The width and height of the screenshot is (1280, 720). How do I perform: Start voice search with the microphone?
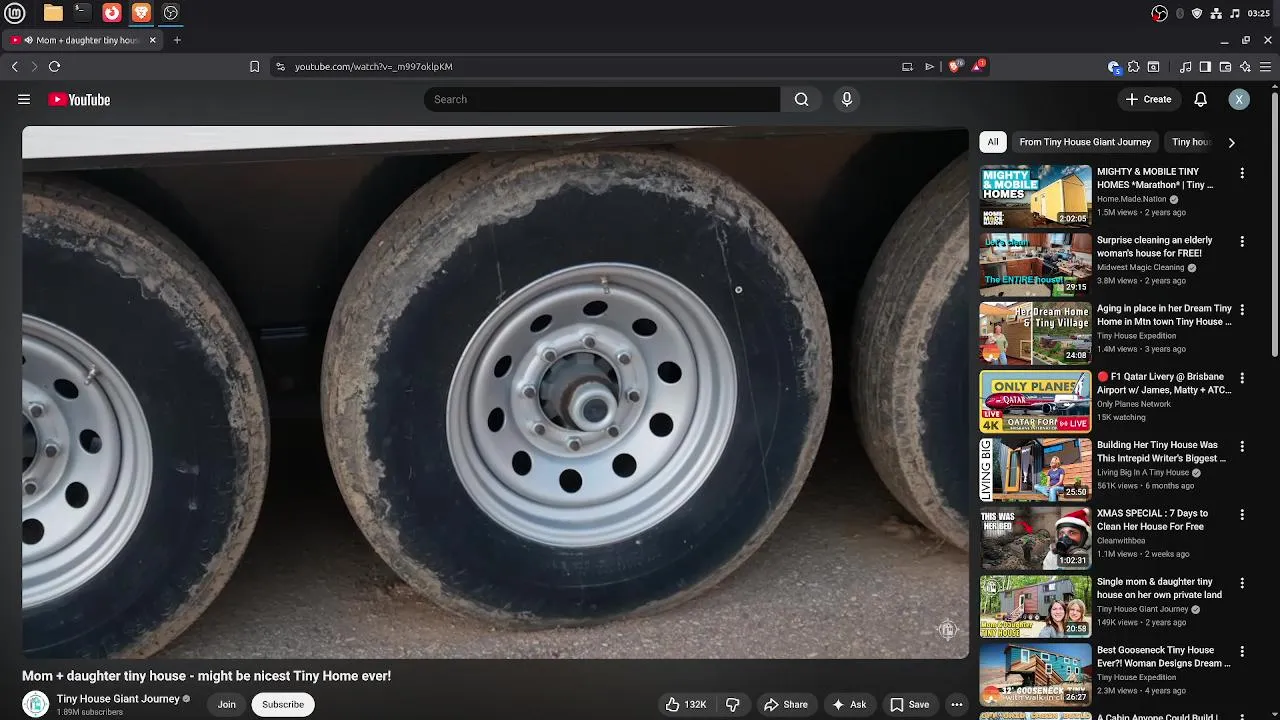[x=847, y=99]
